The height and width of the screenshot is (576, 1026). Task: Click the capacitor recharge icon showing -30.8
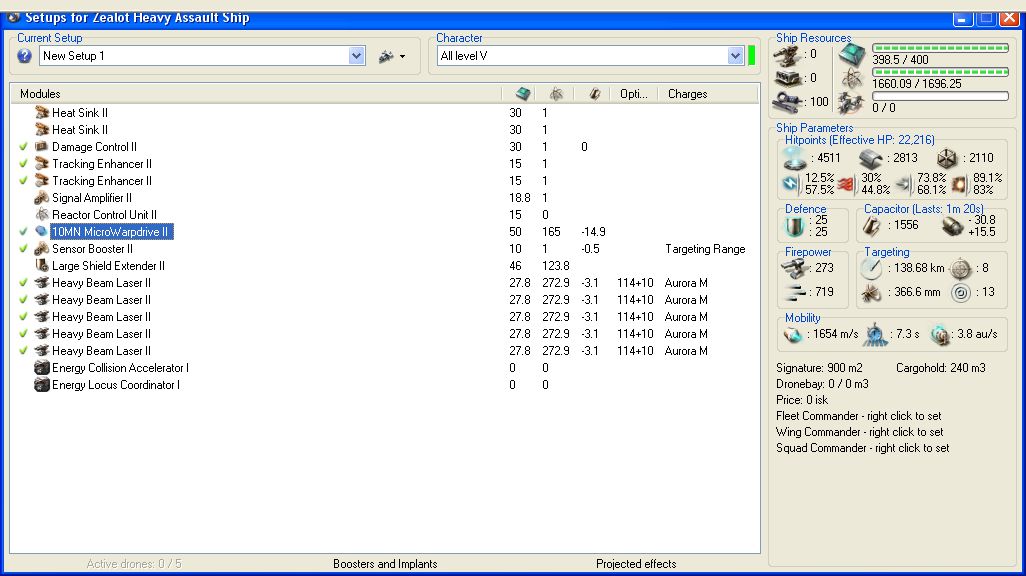tap(953, 226)
